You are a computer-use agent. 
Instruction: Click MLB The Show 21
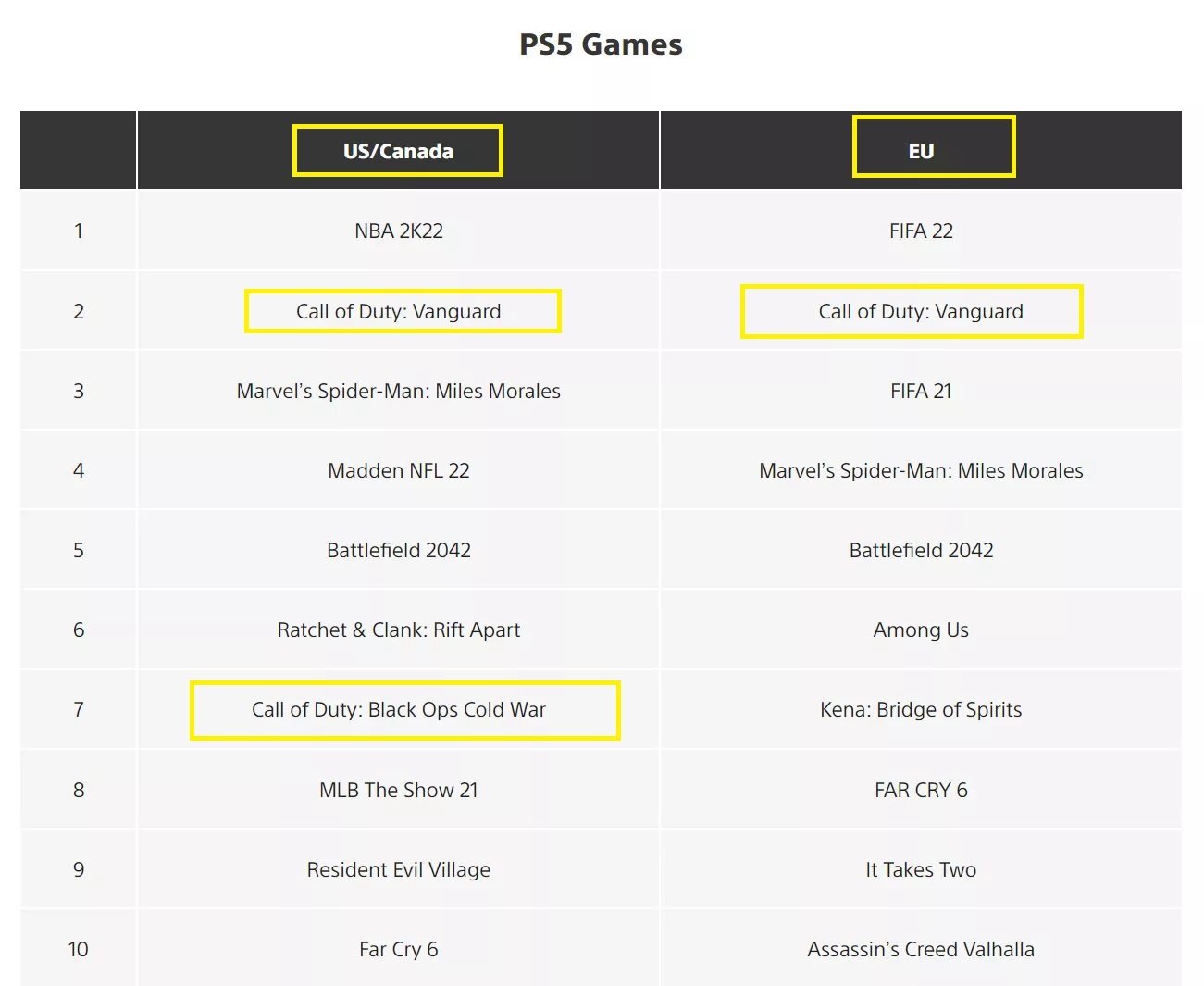point(399,790)
